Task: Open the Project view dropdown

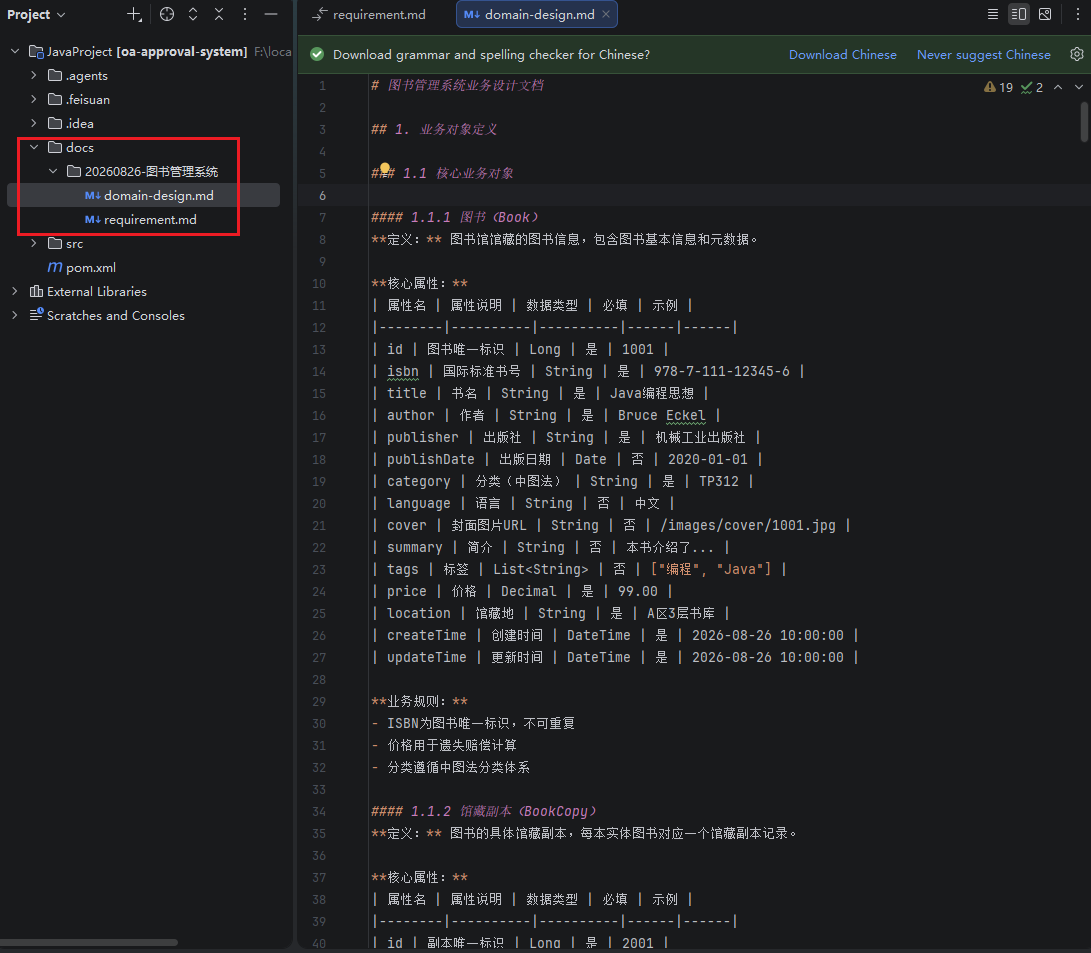Action: tap(35, 15)
